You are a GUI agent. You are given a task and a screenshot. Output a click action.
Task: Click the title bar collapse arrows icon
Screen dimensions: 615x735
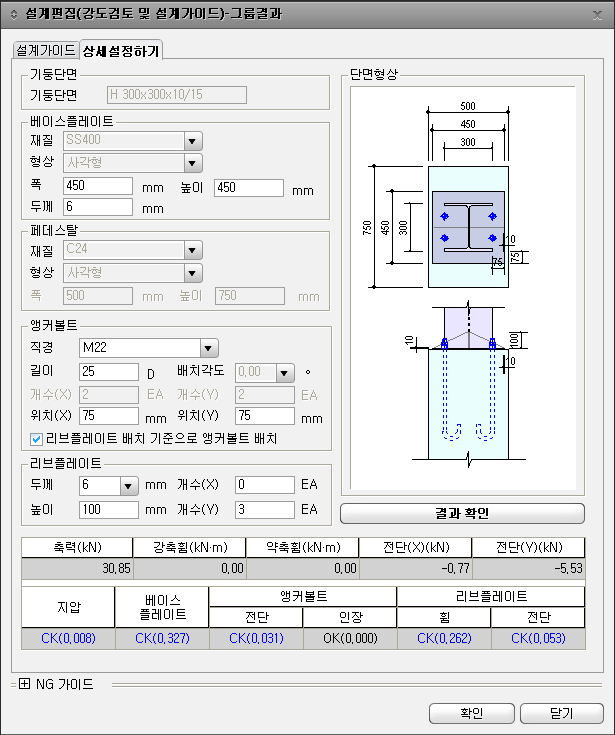point(14,15)
